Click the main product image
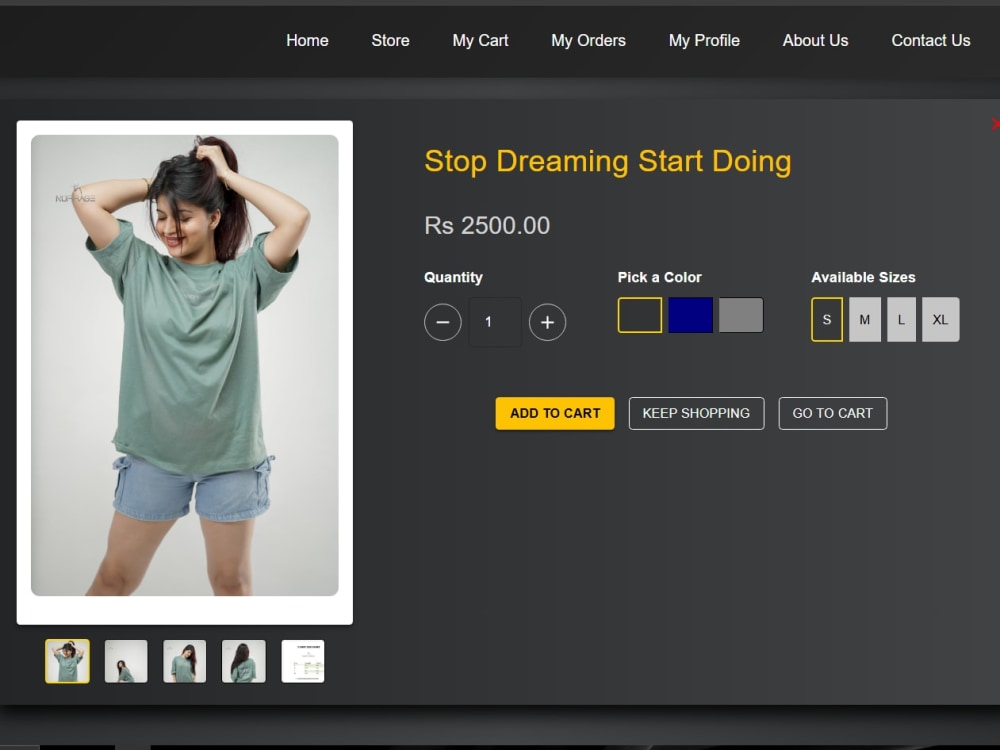Viewport: 1000px width, 750px height. click(185, 365)
